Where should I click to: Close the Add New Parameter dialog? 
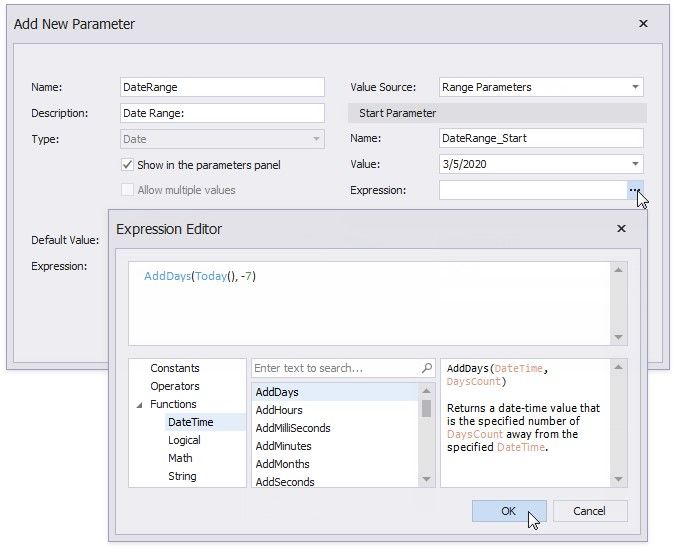643,23
